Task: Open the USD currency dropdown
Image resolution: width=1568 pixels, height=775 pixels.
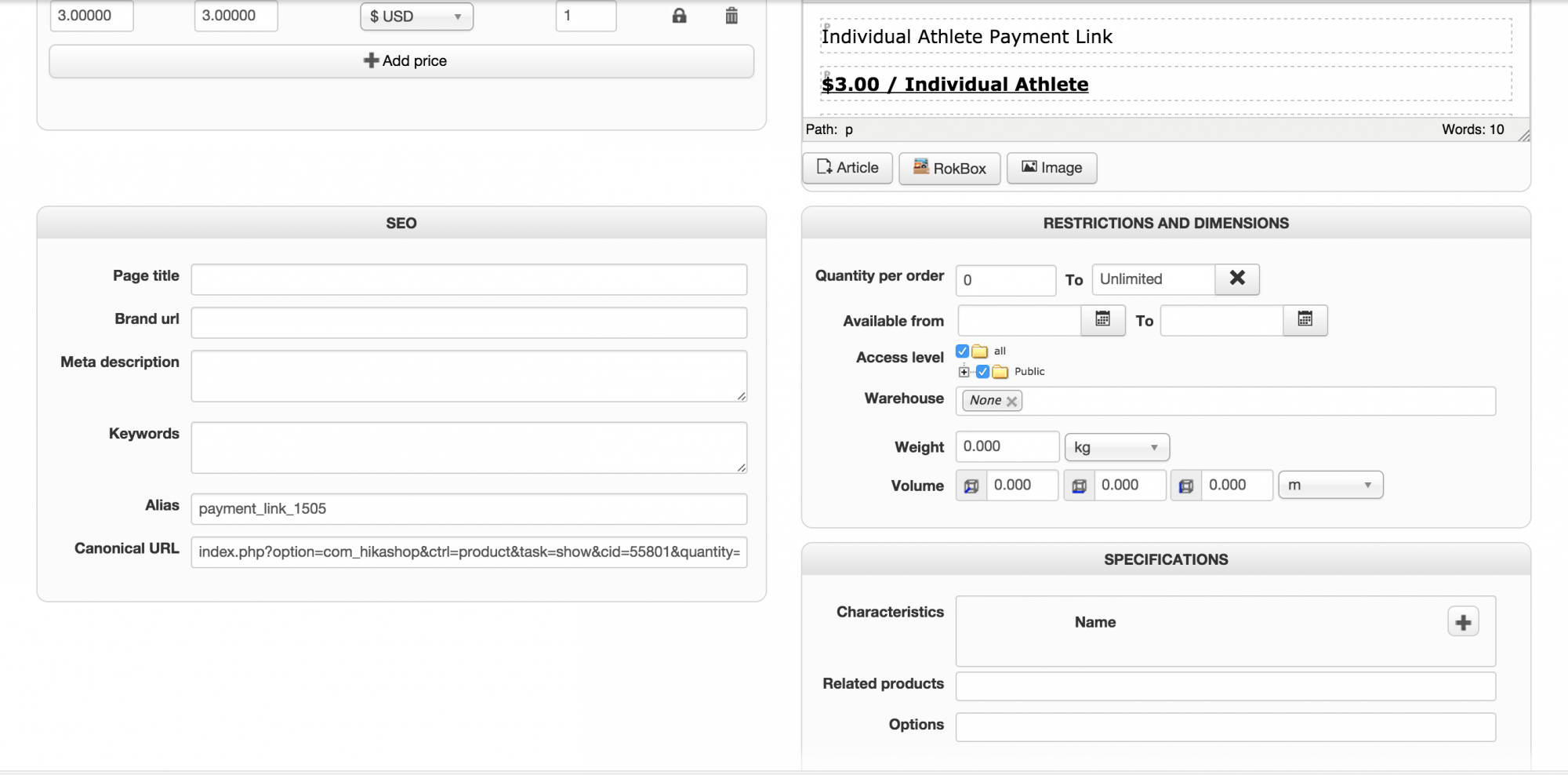Action: (x=416, y=16)
